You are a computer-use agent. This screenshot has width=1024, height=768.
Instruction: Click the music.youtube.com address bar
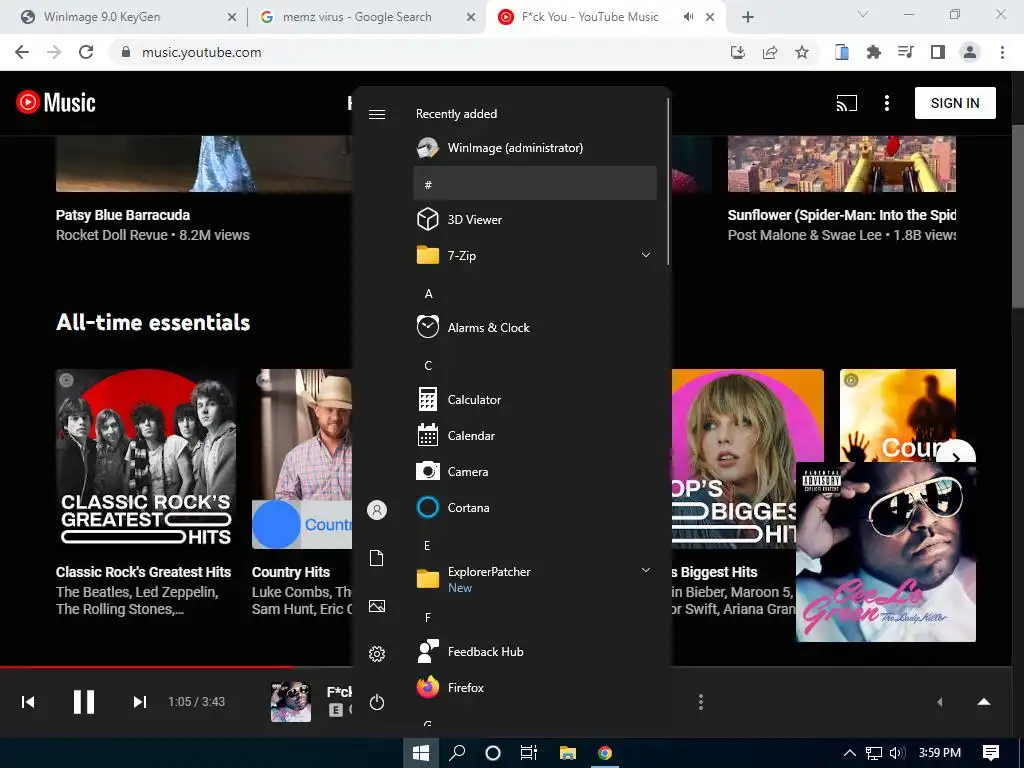418,52
